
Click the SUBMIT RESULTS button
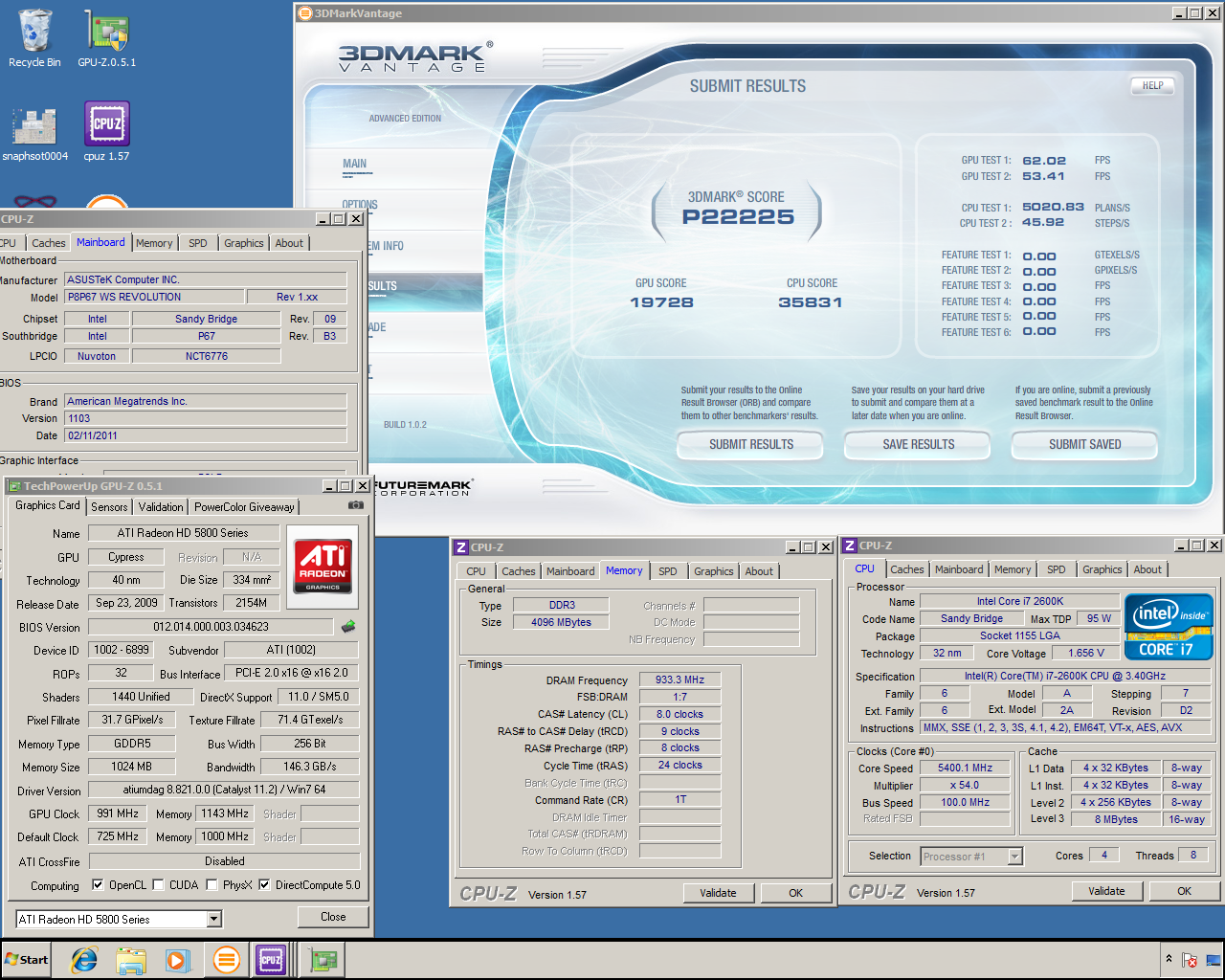pos(751,444)
